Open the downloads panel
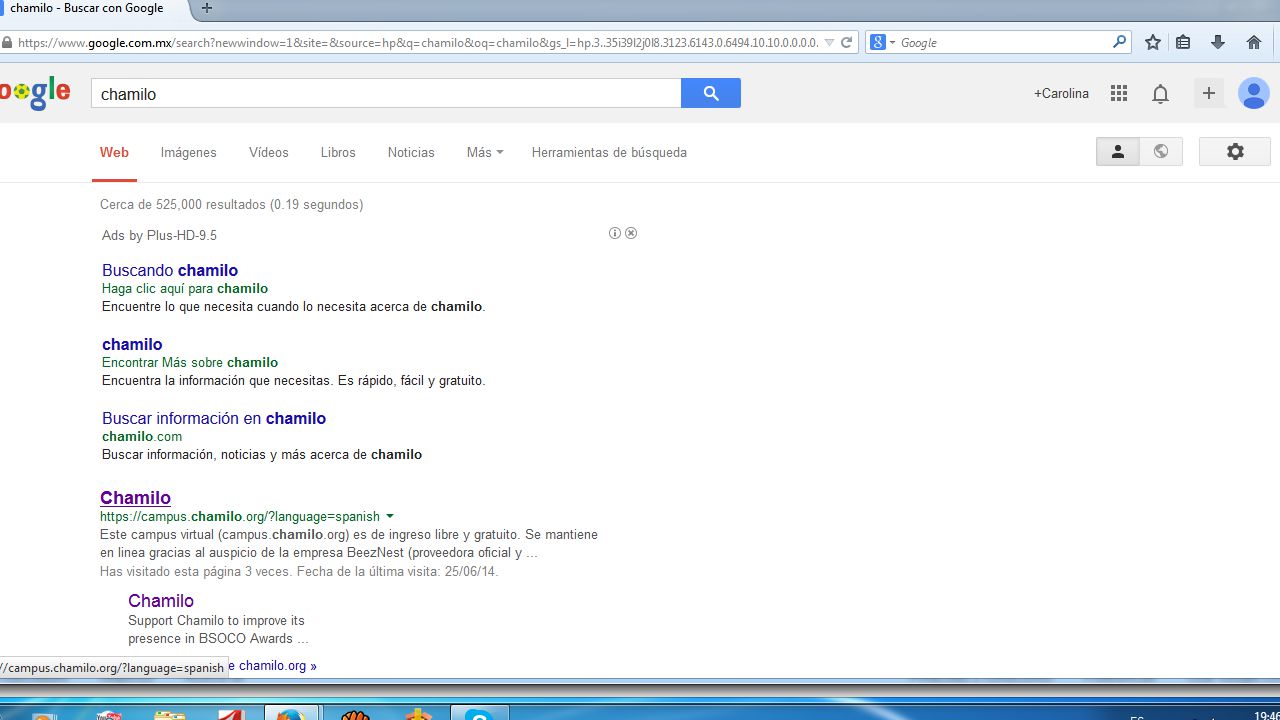The width and height of the screenshot is (1280, 720). [x=1218, y=43]
